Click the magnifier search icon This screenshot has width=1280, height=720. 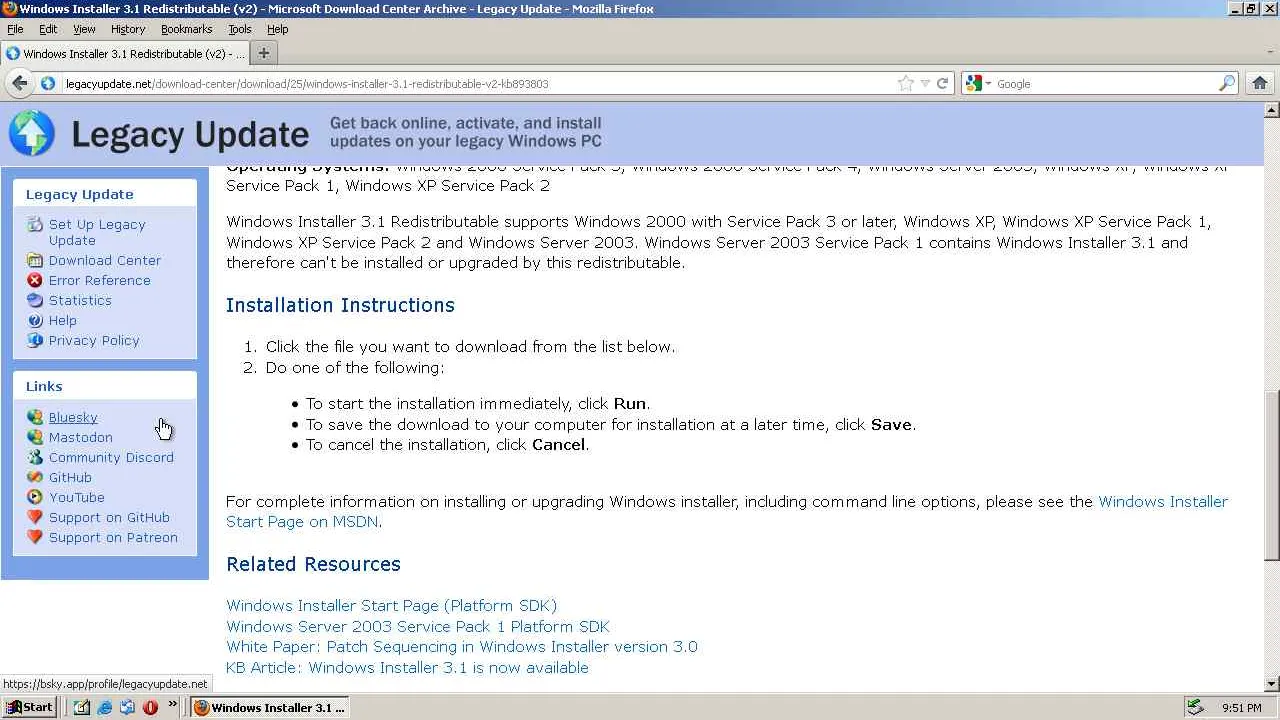1227,84
